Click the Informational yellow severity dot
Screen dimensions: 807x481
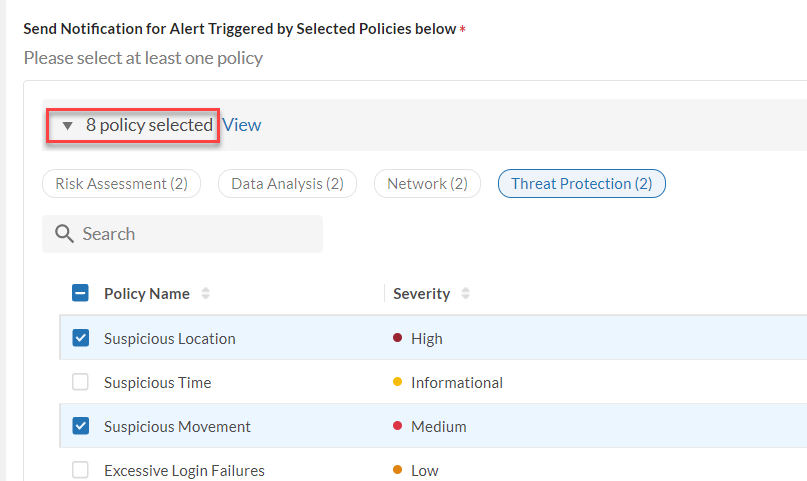(x=398, y=382)
